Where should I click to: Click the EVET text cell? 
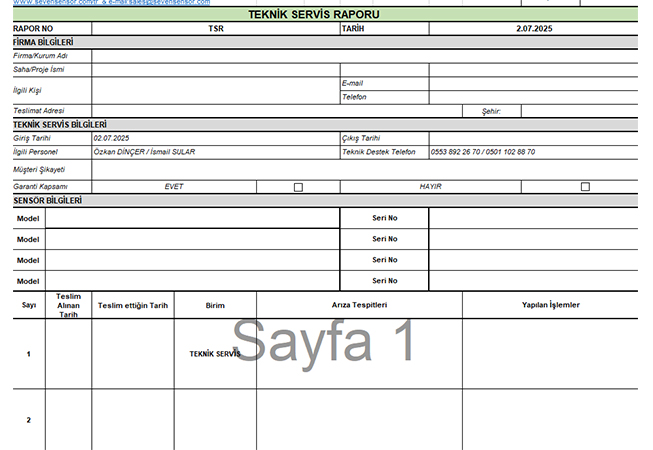(174, 187)
